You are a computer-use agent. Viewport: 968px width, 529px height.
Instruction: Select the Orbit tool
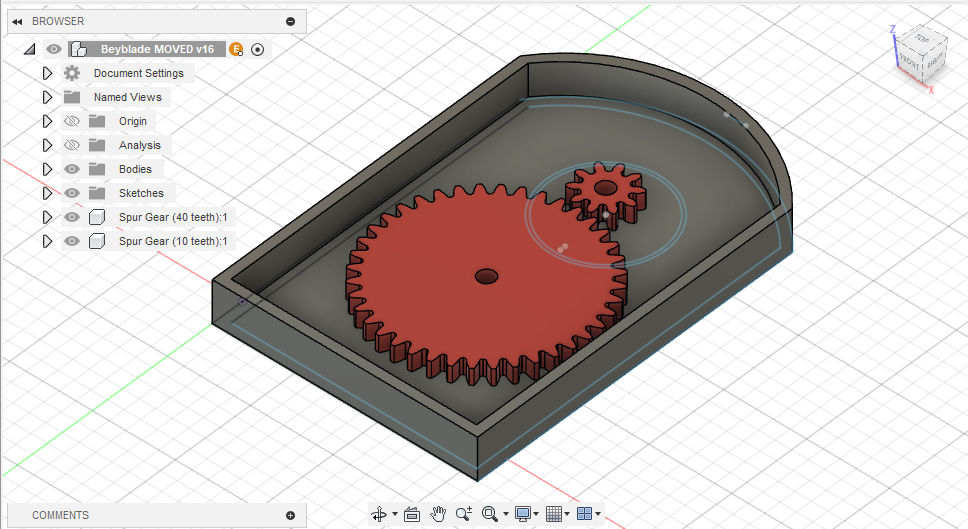(x=378, y=514)
